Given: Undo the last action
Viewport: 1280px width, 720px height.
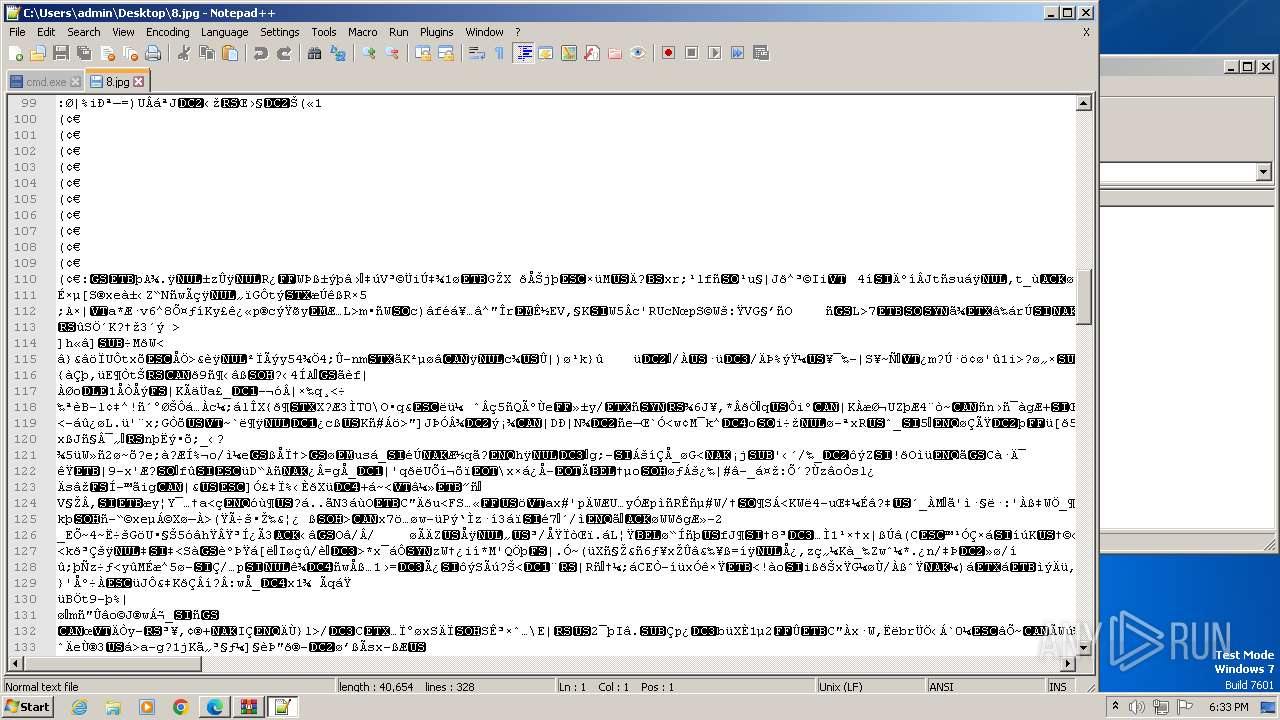Looking at the screenshot, I should 261,53.
